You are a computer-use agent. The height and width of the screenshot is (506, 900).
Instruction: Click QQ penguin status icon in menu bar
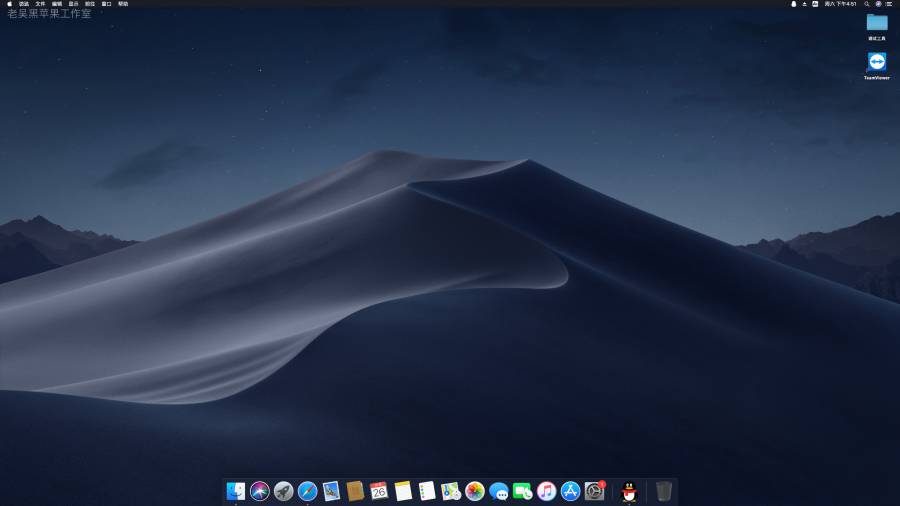(794, 4)
